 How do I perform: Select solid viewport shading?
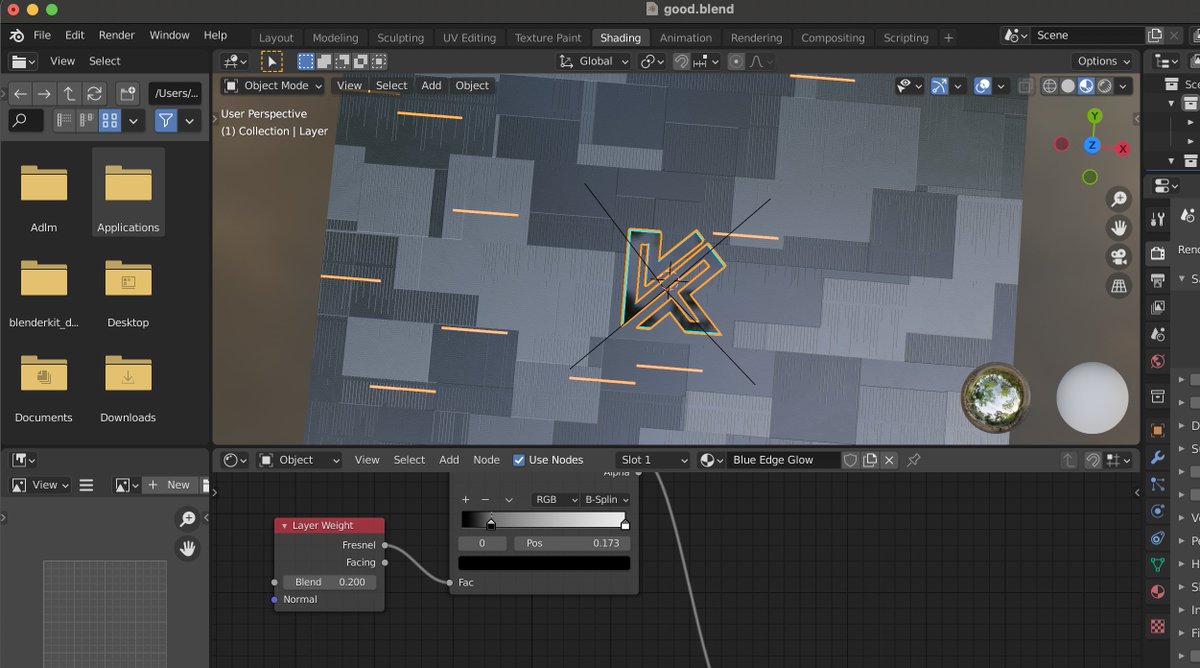tap(1068, 86)
